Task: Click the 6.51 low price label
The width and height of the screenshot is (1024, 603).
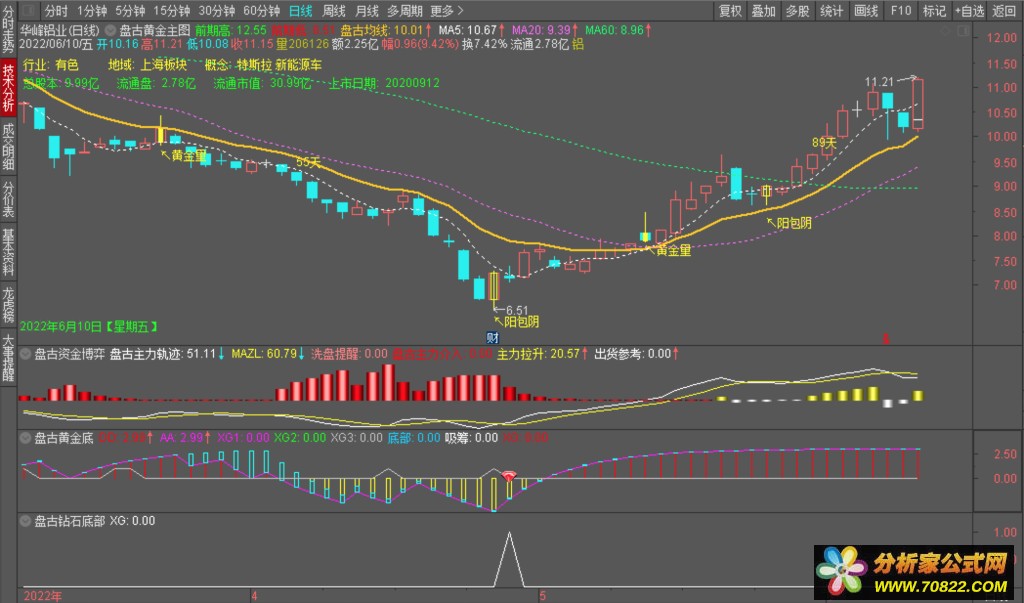Action: pyautogui.click(x=517, y=310)
